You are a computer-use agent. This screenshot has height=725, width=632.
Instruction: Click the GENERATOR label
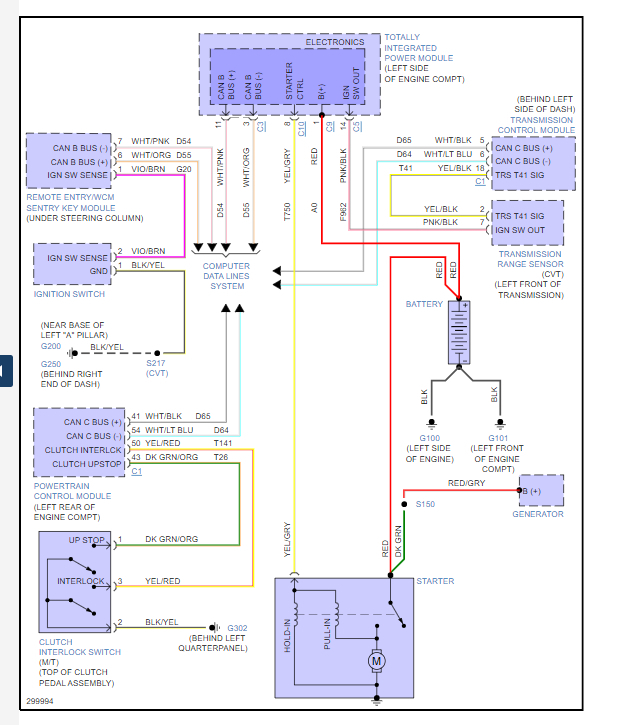538,514
